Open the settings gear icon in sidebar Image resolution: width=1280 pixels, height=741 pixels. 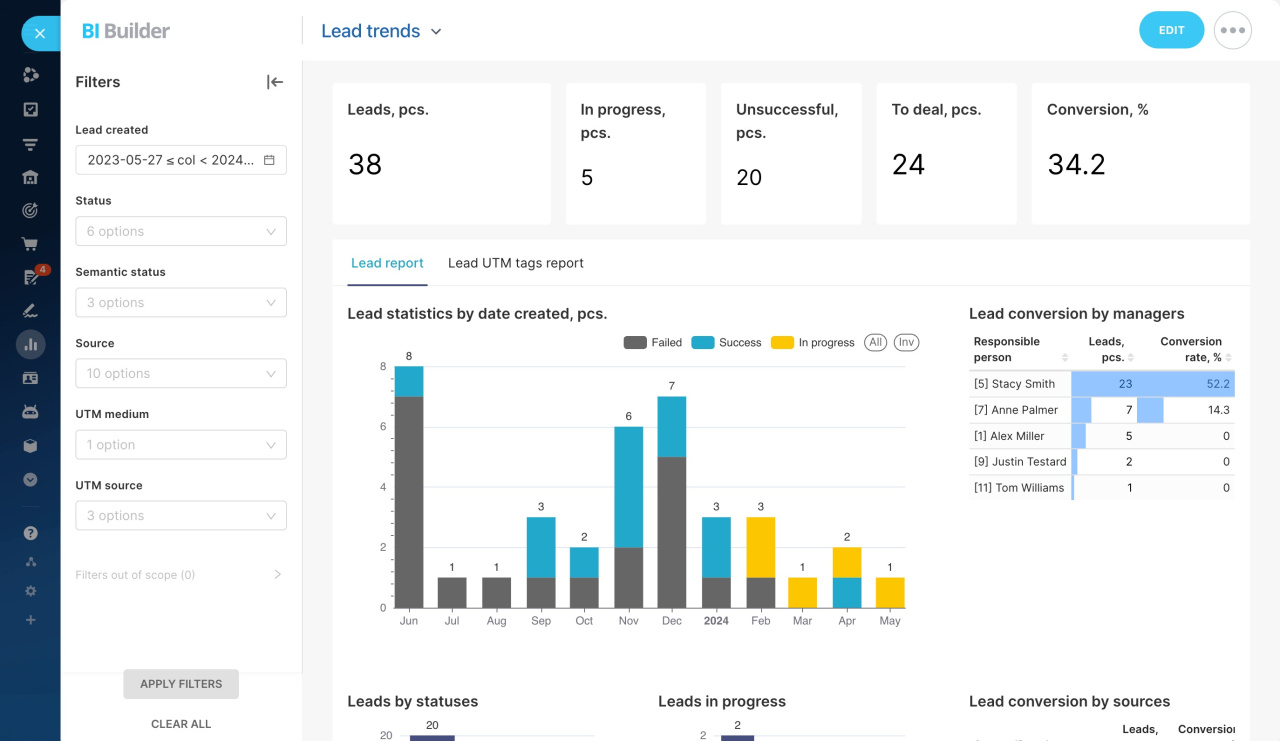pyautogui.click(x=30, y=591)
